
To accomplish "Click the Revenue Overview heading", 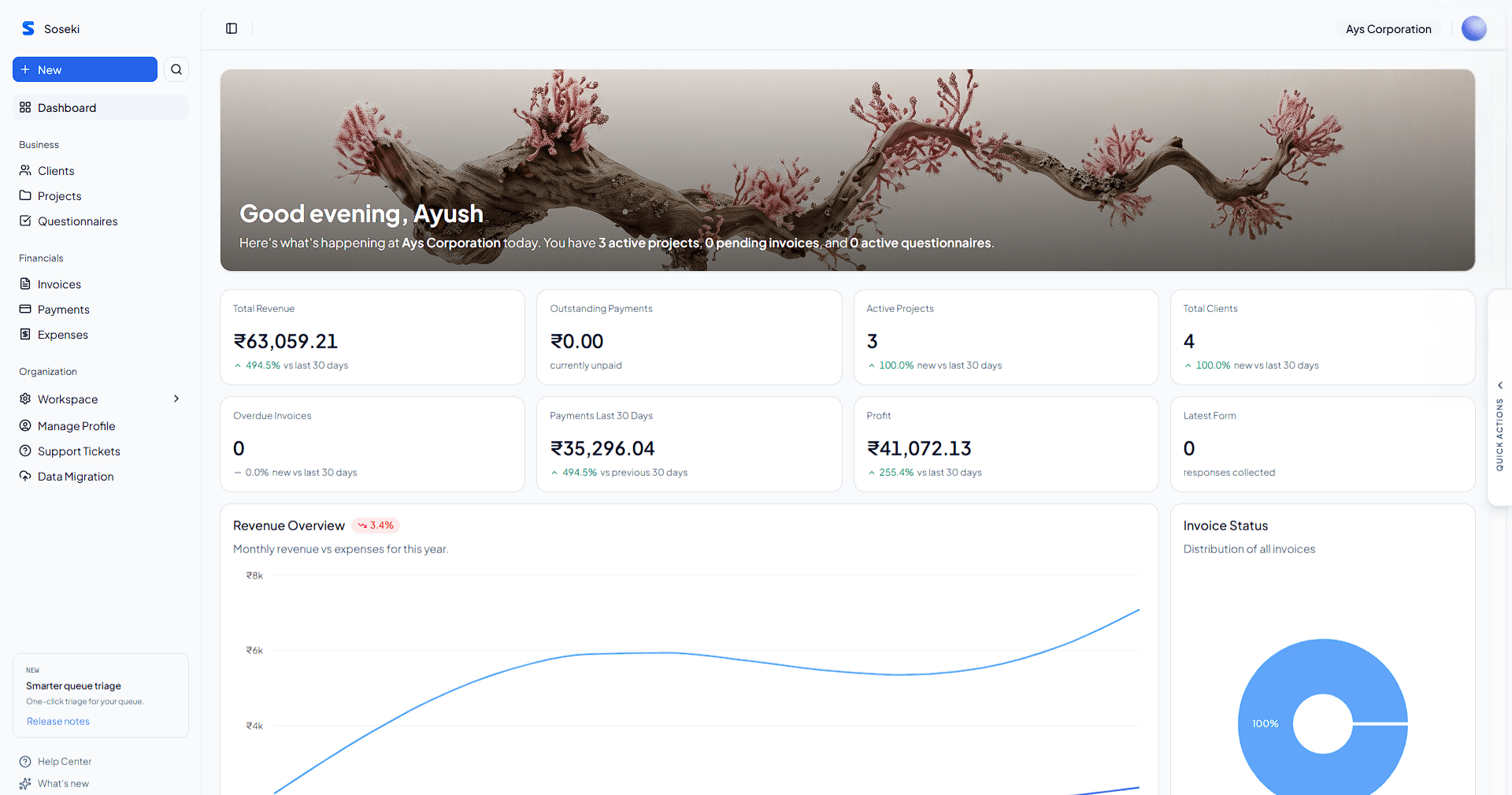I will (289, 526).
